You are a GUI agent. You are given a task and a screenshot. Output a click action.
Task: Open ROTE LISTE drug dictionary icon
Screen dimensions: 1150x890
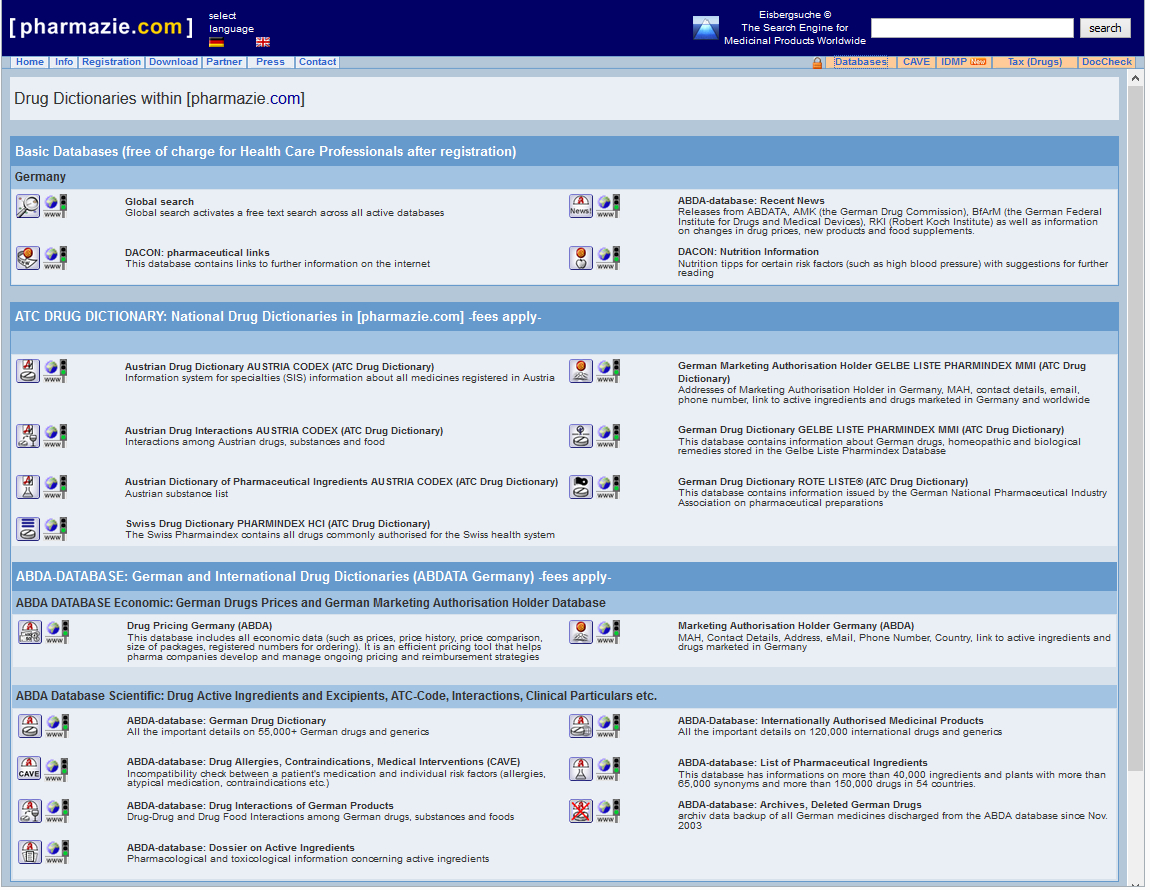581,487
